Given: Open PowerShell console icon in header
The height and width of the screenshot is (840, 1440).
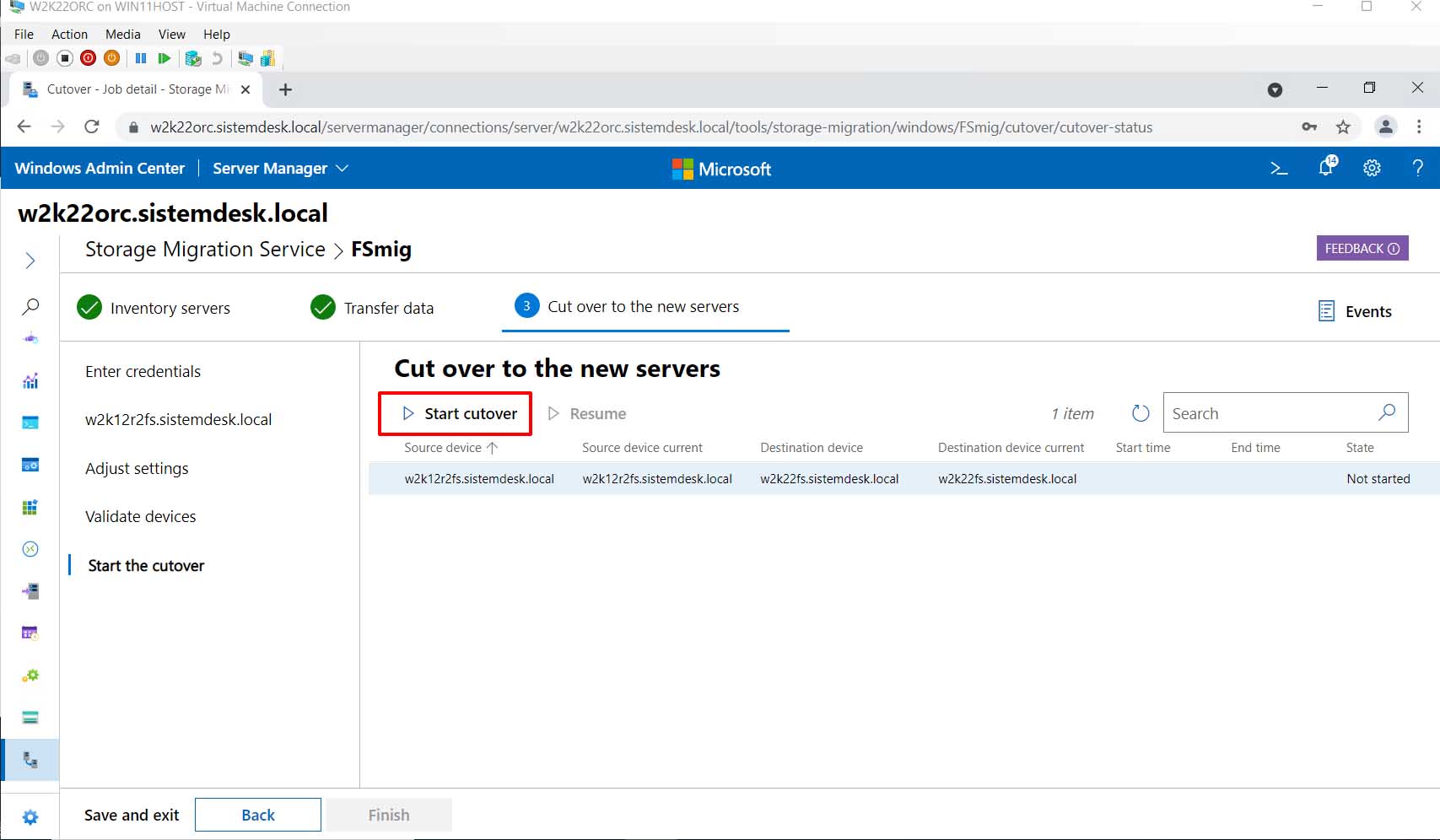Looking at the screenshot, I should coord(1279,168).
